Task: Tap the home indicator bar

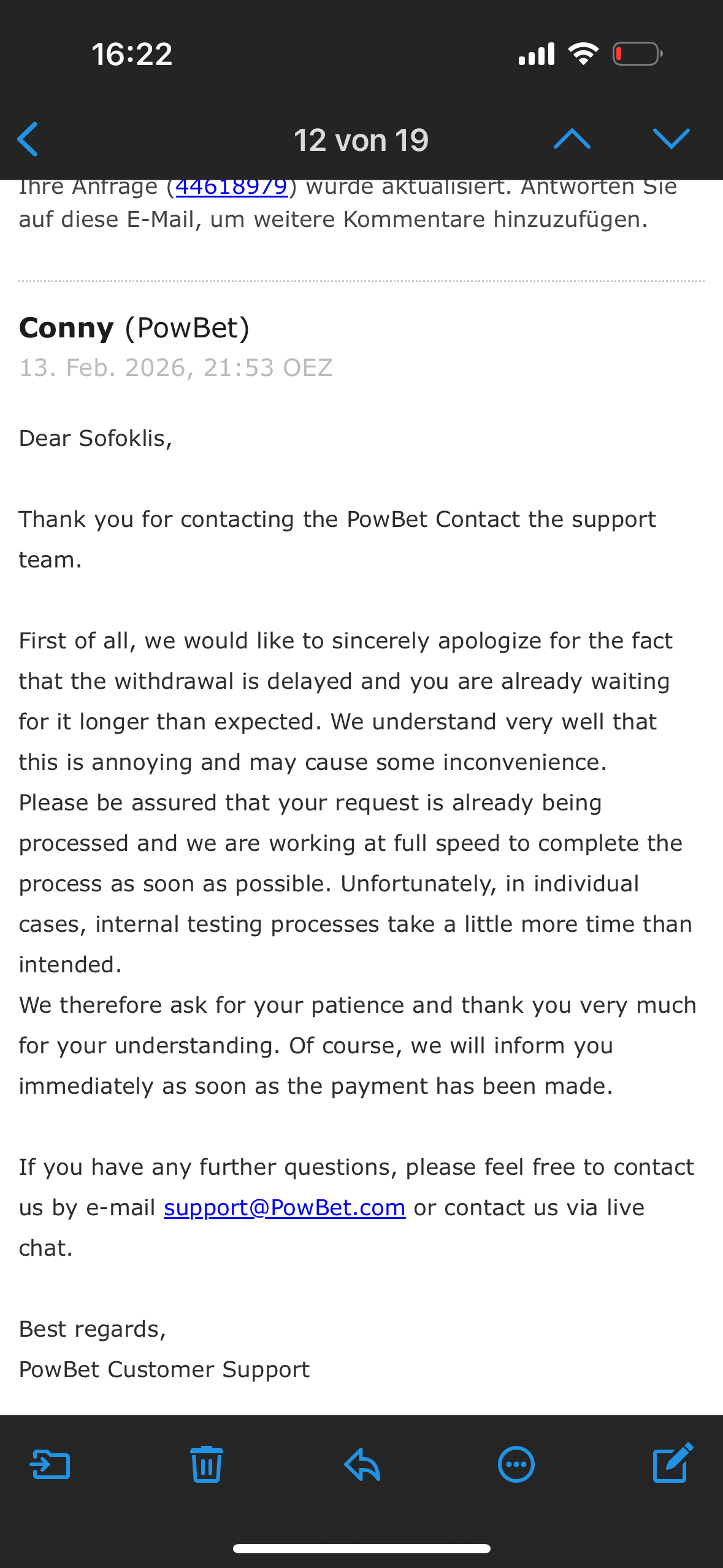Action: coord(361,1548)
